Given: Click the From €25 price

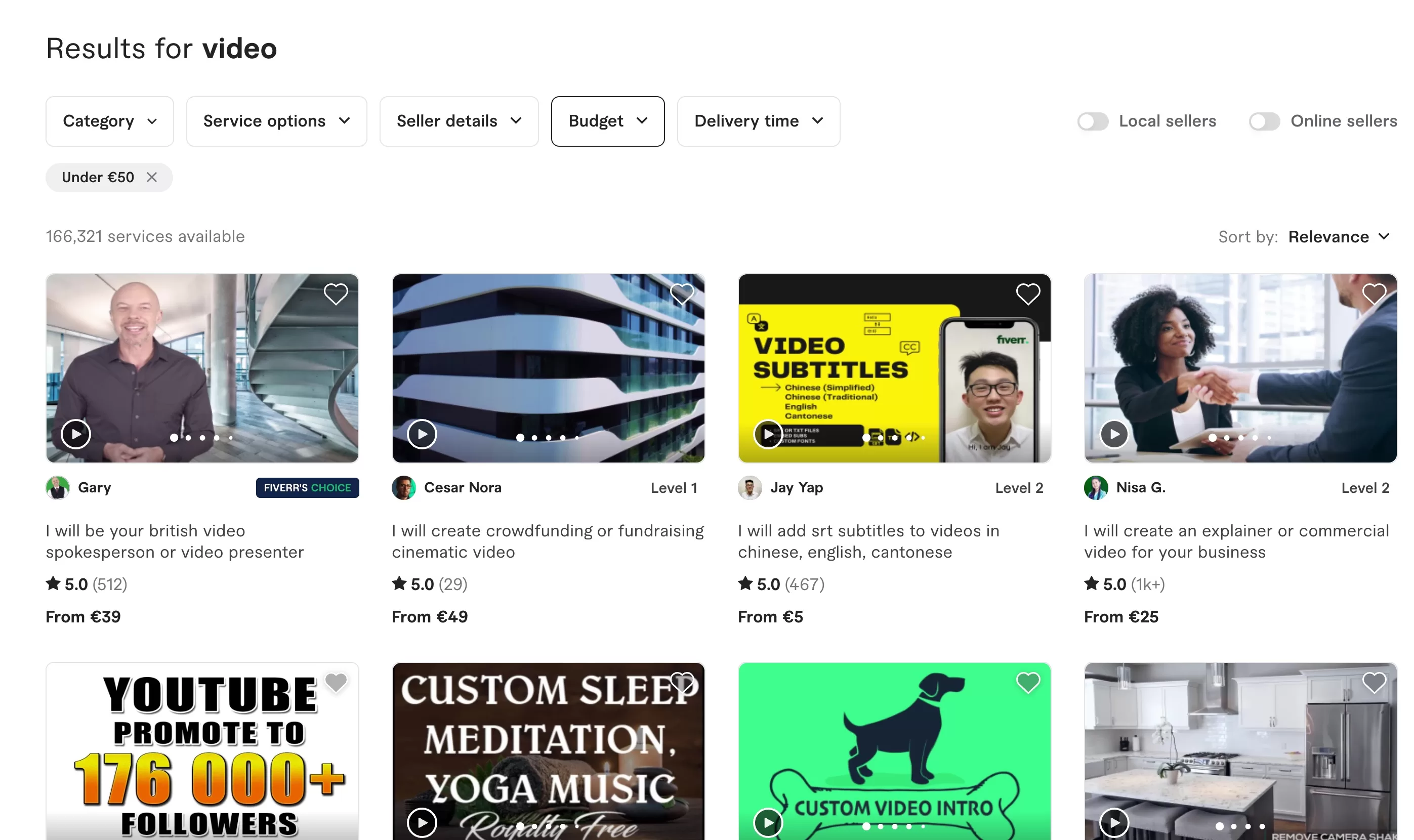Looking at the screenshot, I should tap(1121, 617).
